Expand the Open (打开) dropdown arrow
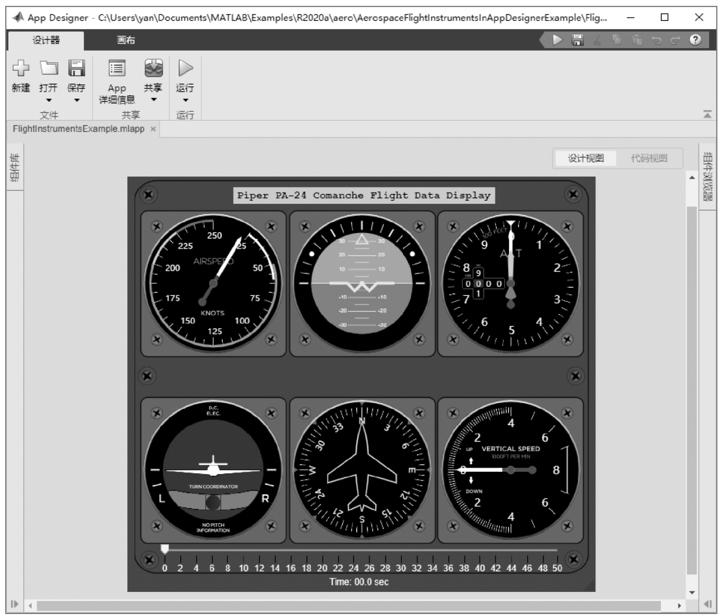 pyautogui.click(x=49, y=100)
